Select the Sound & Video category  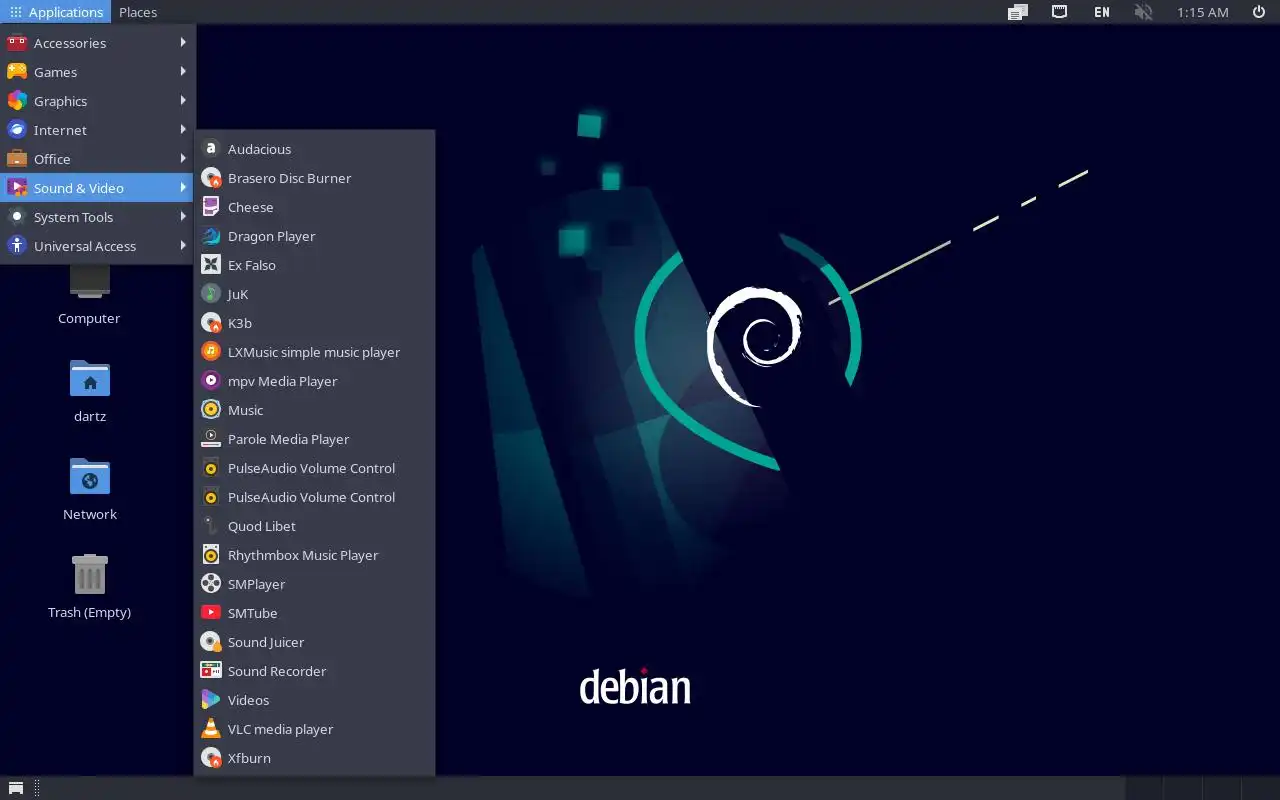(97, 188)
